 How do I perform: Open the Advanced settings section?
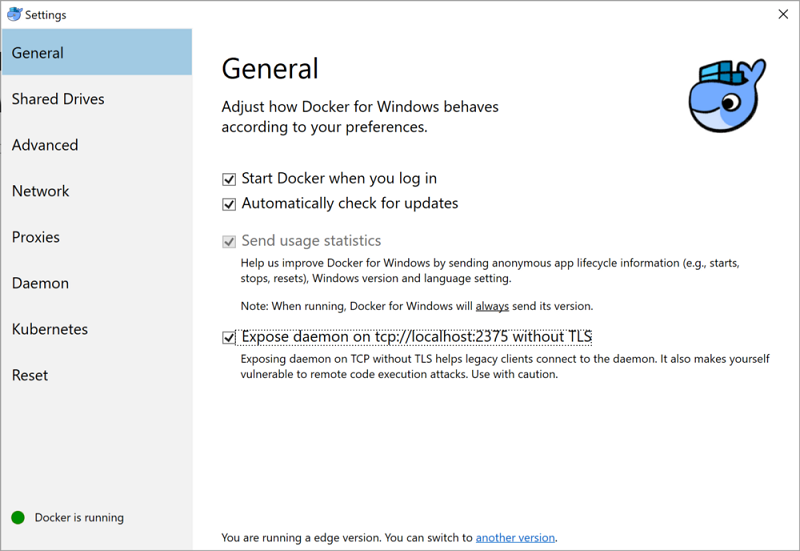45,145
